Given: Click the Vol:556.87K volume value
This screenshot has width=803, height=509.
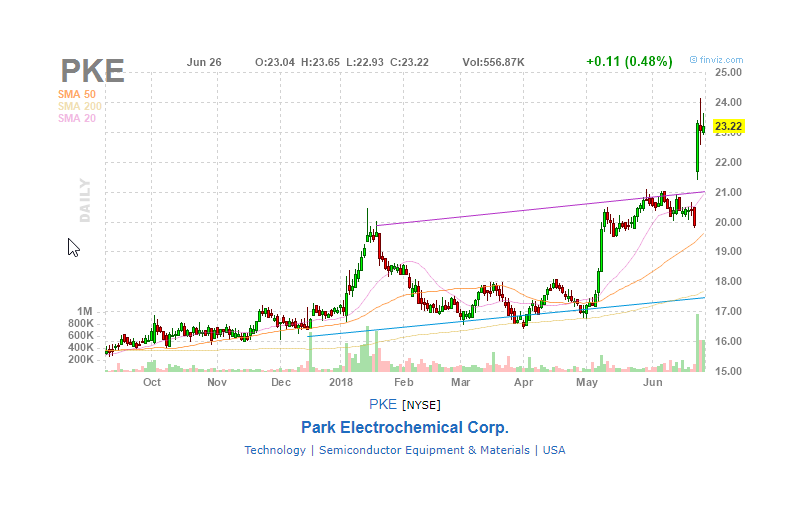Looking at the screenshot, I should pos(493,62).
